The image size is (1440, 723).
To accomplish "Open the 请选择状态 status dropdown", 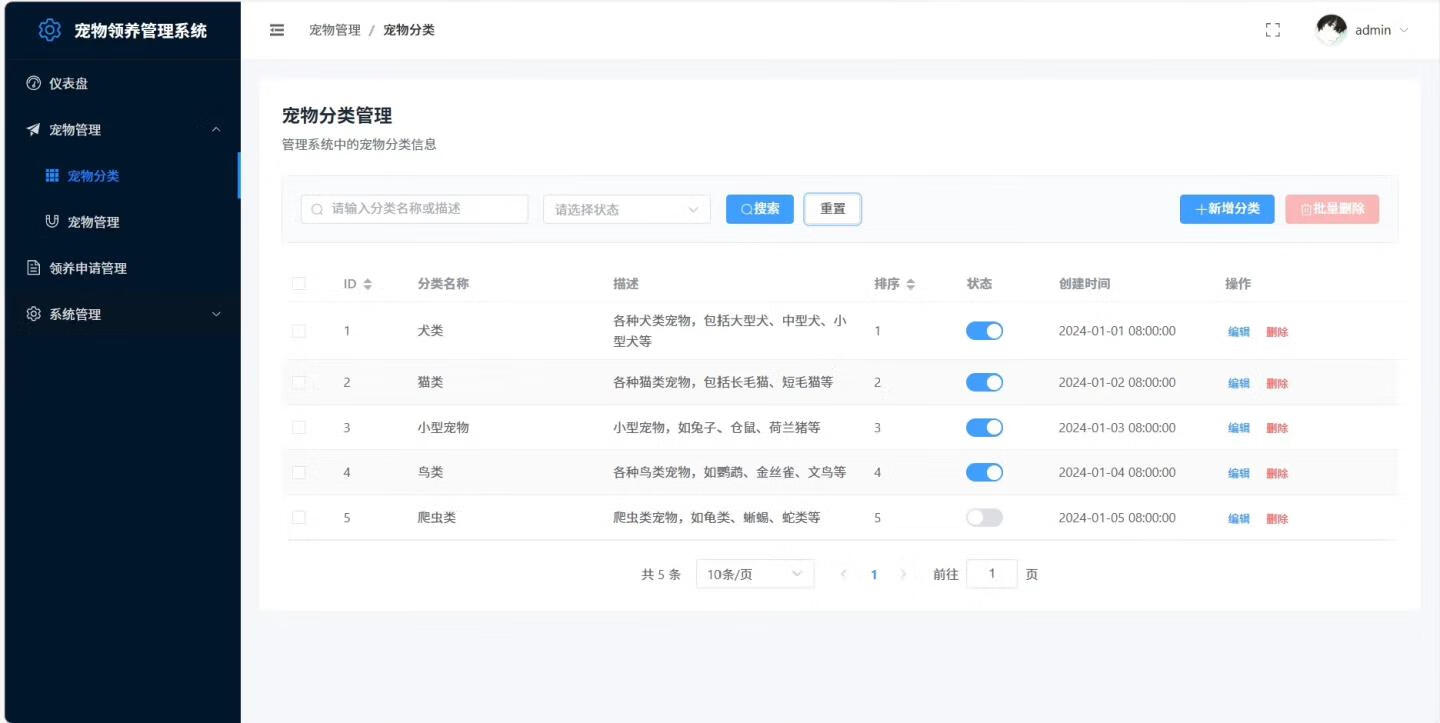I will pyautogui.click(x=625, y=209).
